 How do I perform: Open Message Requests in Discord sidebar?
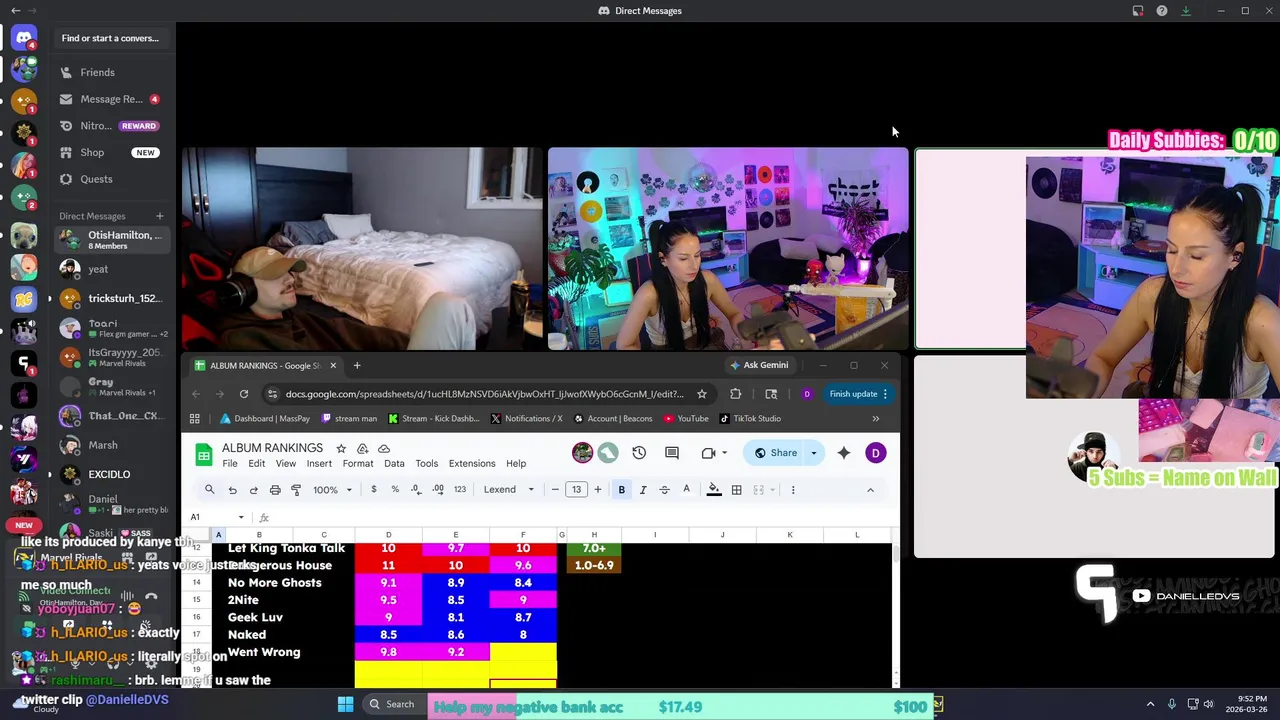(110, 99)
